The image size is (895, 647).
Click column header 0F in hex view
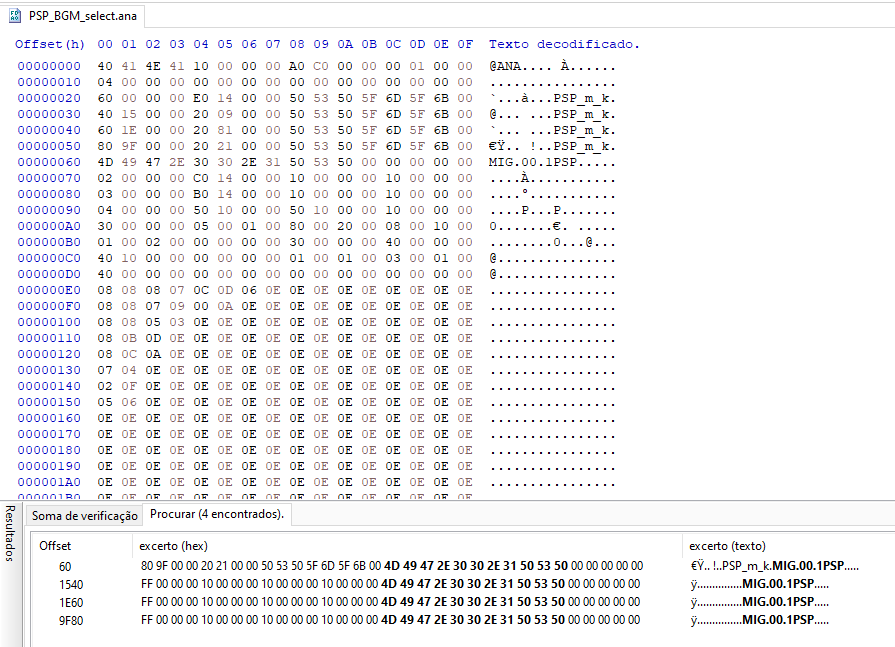pyautogui.click(x=465, y=45)
